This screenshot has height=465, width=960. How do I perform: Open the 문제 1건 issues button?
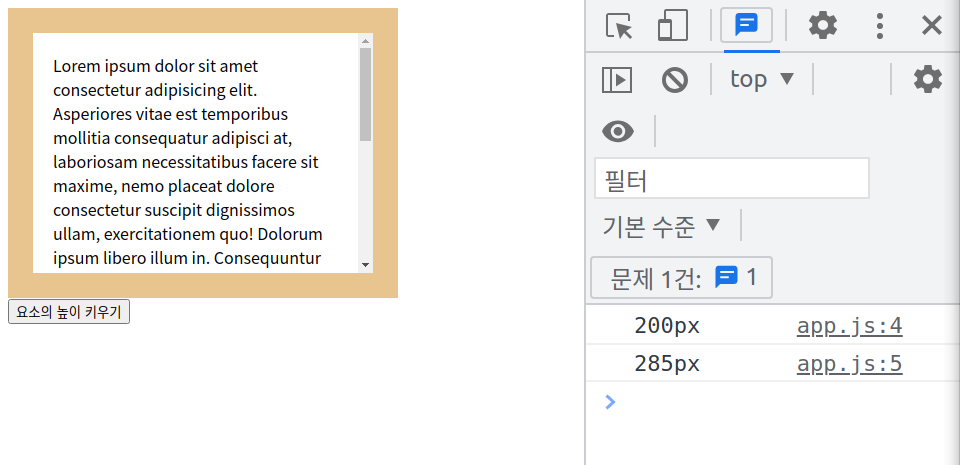point(681,278)
